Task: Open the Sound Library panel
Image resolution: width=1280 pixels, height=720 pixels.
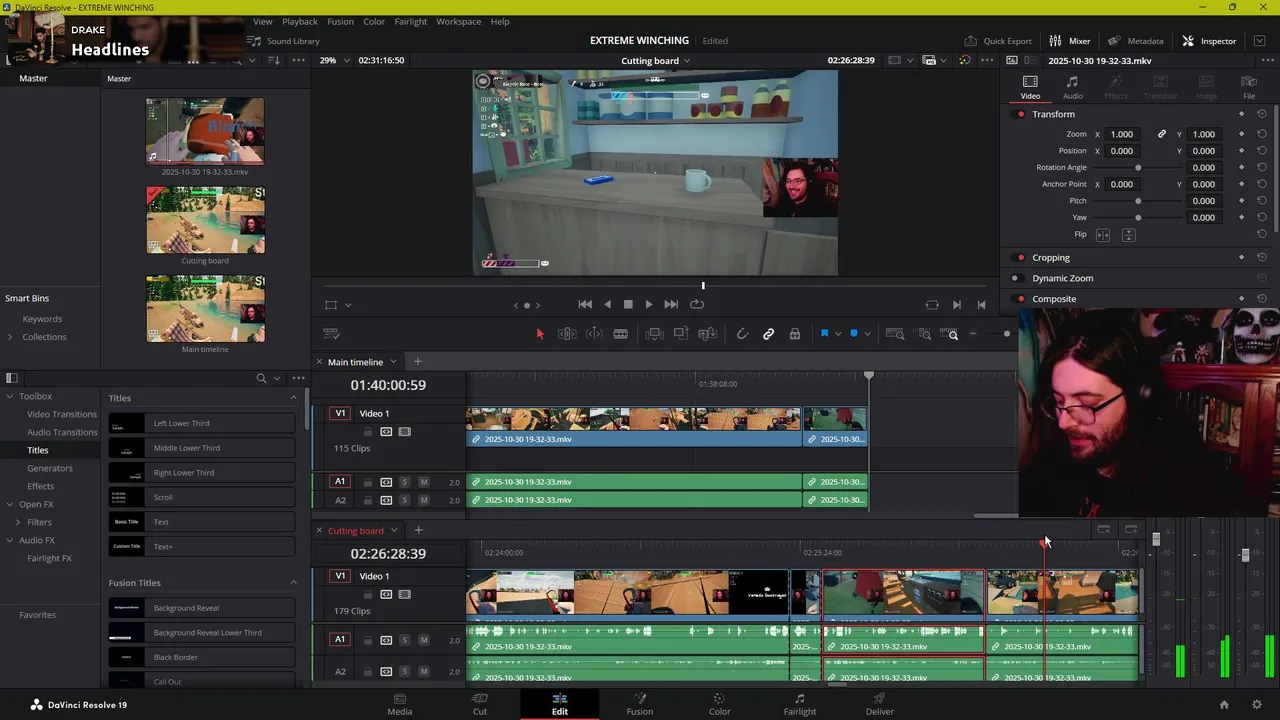Action: click(x=284, y=41)
